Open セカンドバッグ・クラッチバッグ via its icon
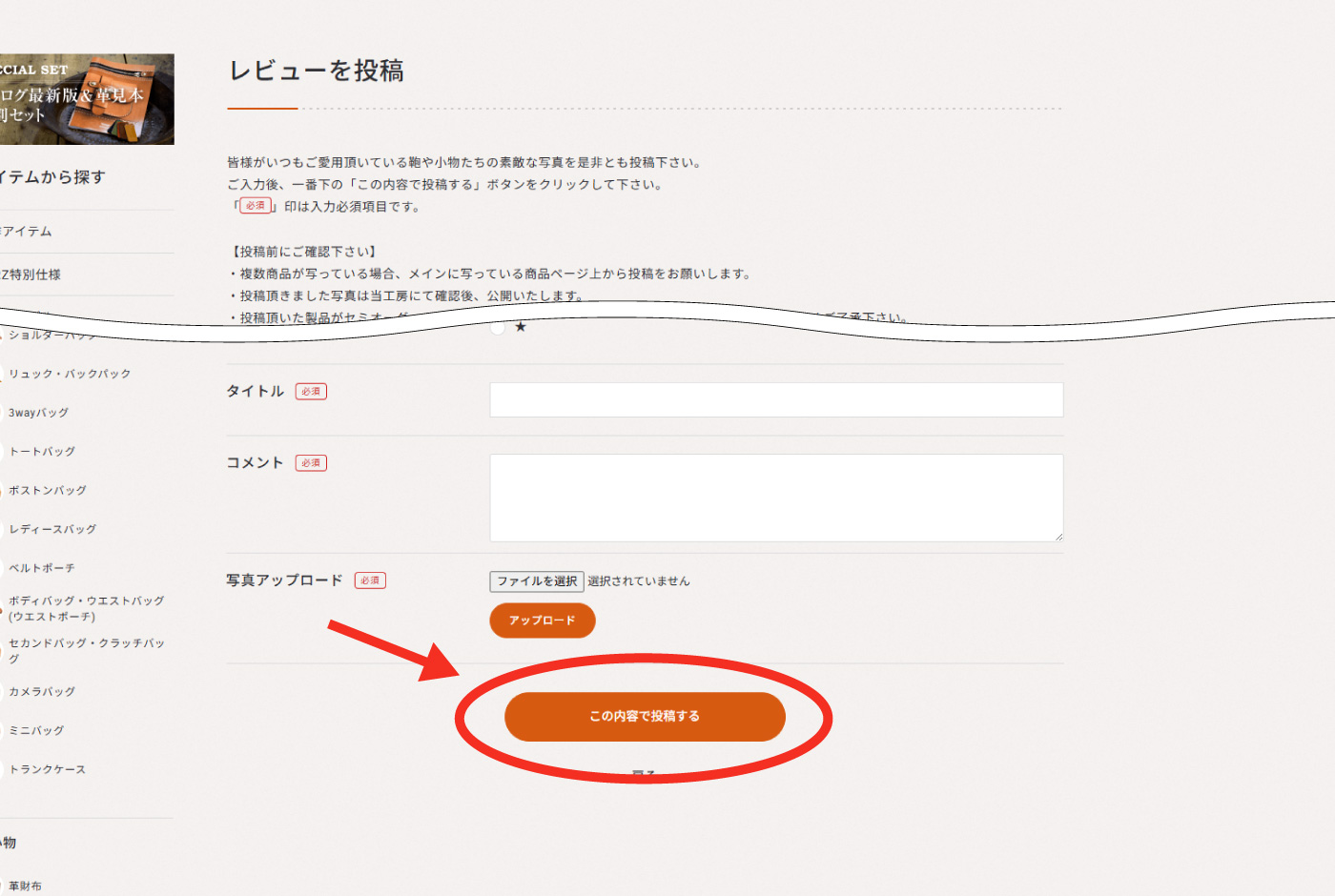Viewport: 1335px width, 896px height. (x=3, y=649)
